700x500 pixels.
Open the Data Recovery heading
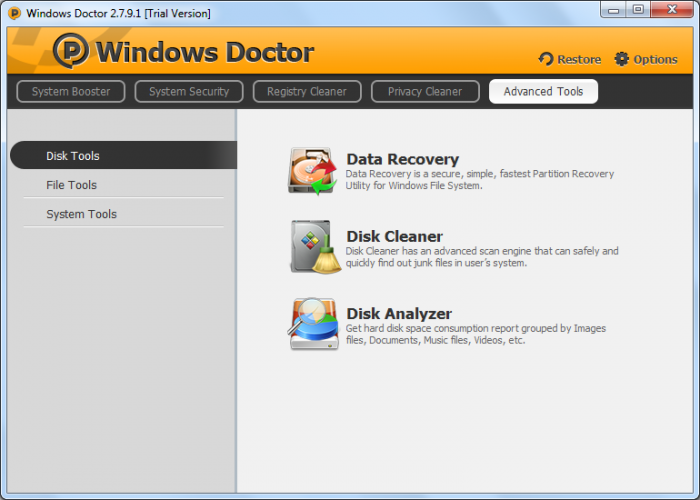point(403,159)
